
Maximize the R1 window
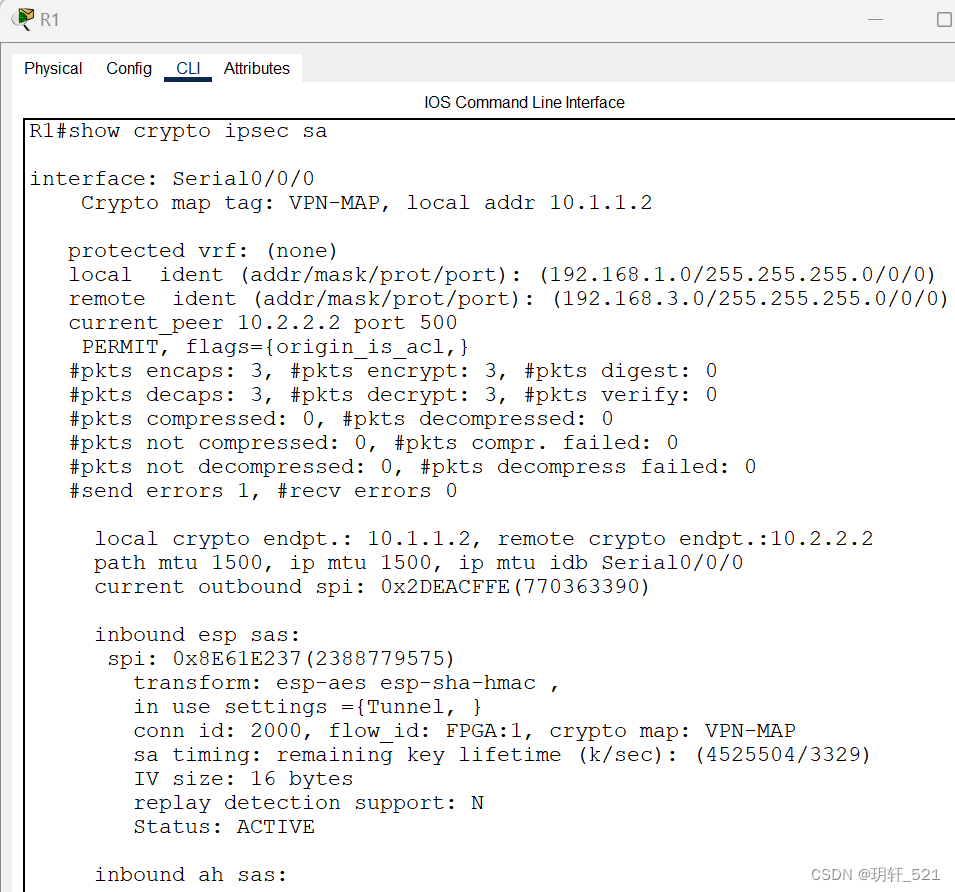pyautogui.click(x=943, y=19)
